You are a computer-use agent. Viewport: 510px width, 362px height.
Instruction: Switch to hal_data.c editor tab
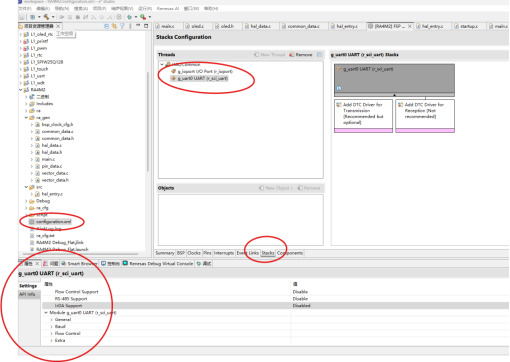coord(260,26)
